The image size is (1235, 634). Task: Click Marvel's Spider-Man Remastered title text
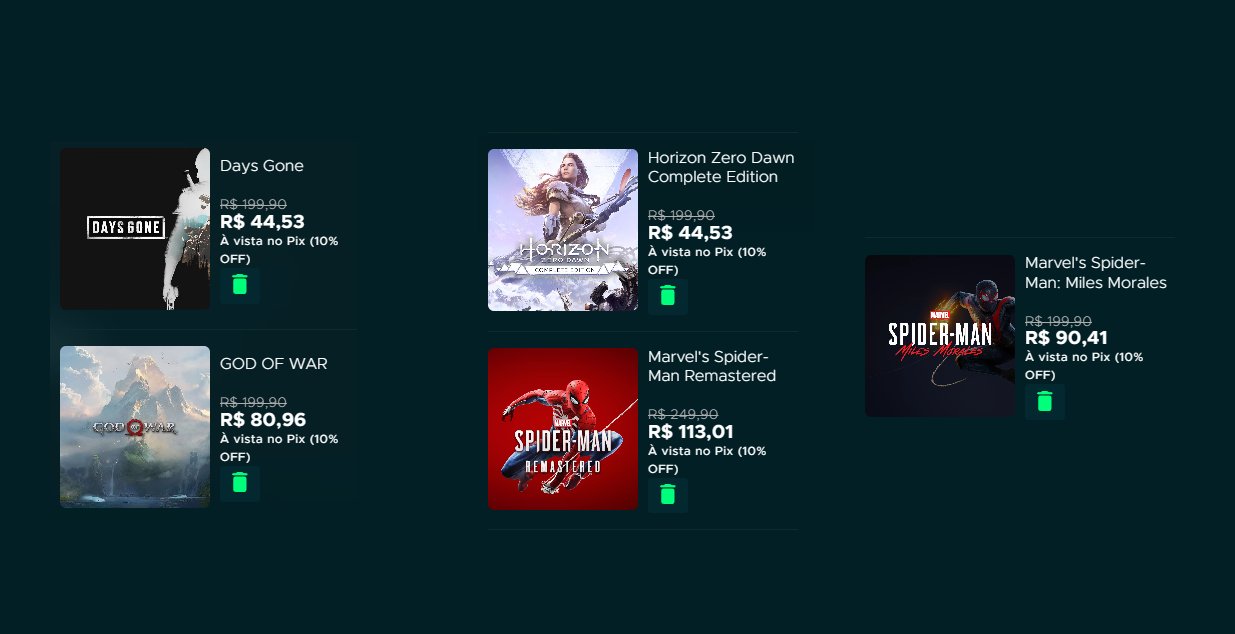point(712,366)
